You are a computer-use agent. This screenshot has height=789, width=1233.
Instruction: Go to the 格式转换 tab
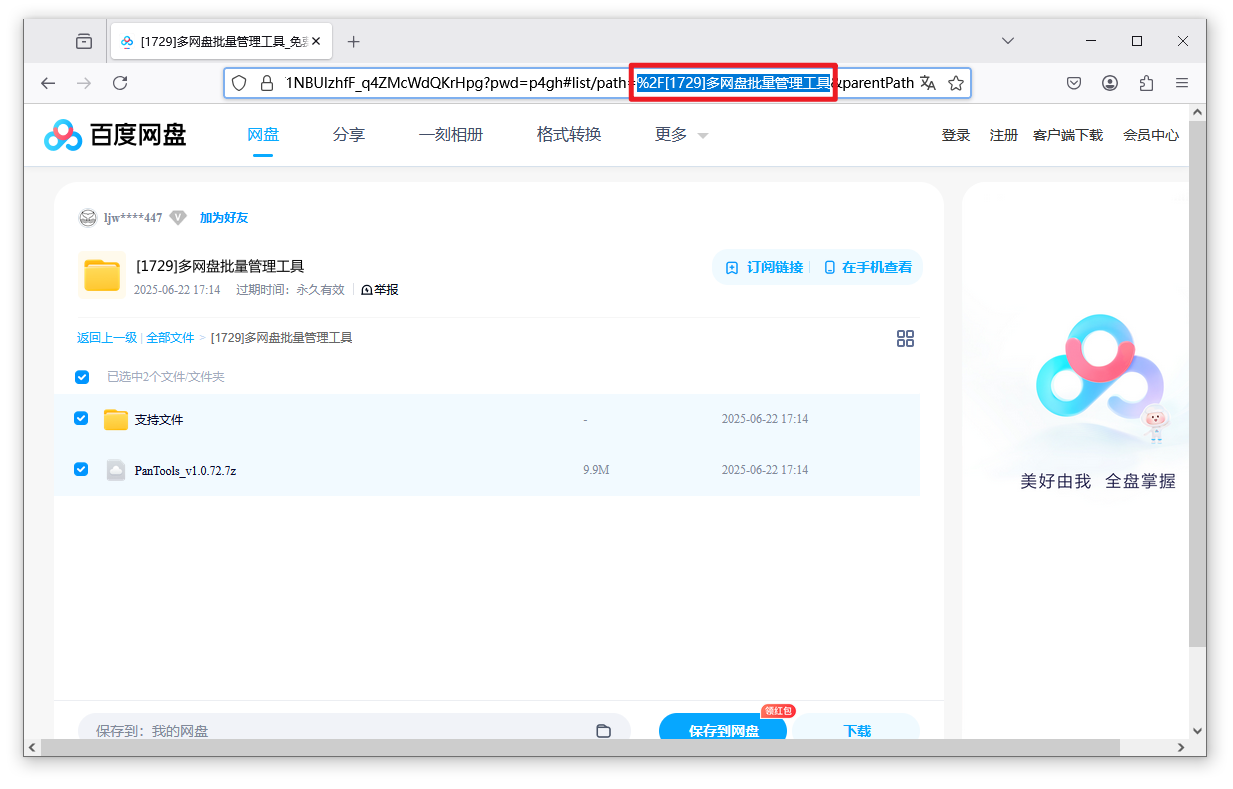coord(569,135)
